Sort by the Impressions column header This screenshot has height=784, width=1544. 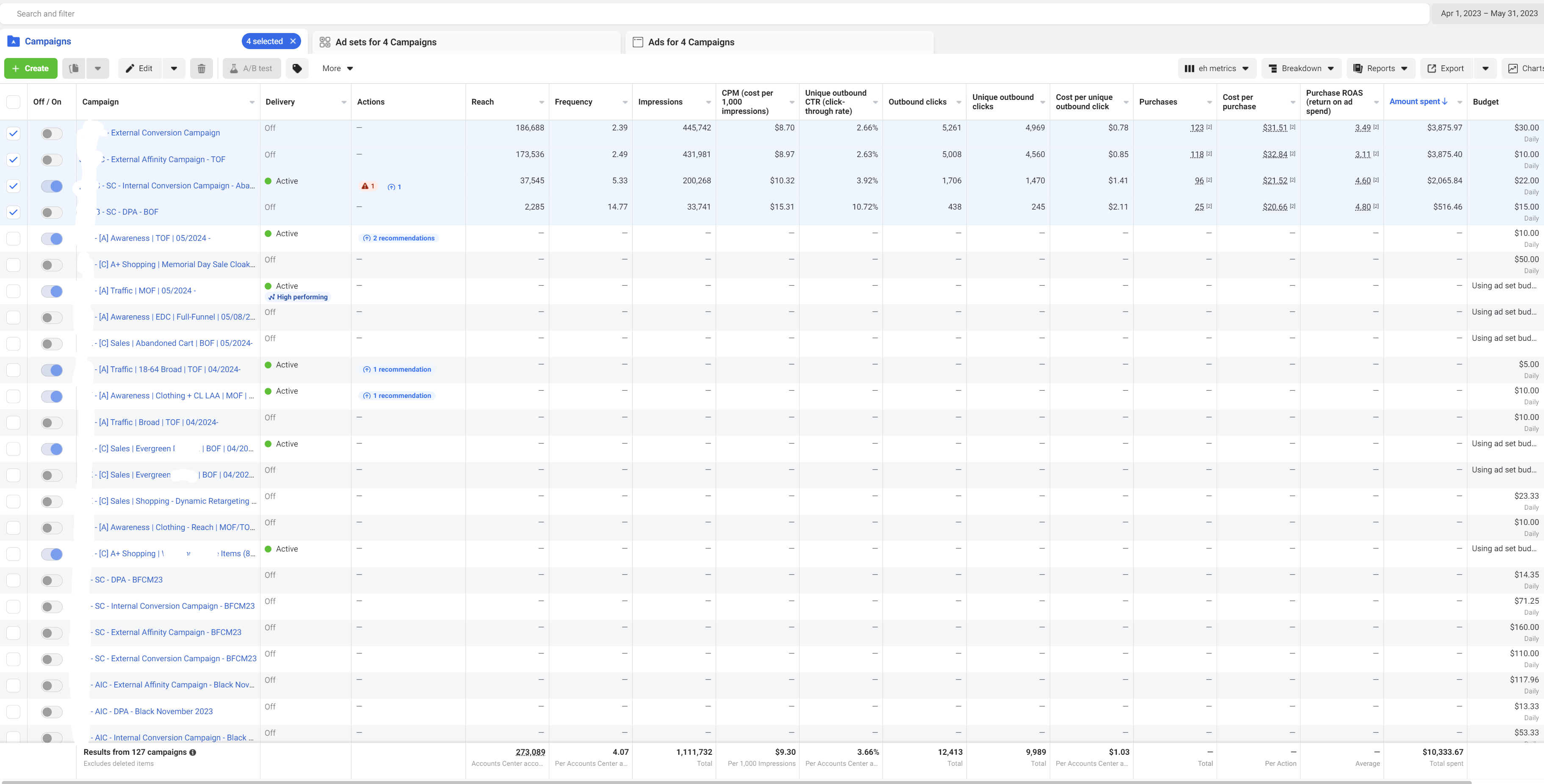660,102
